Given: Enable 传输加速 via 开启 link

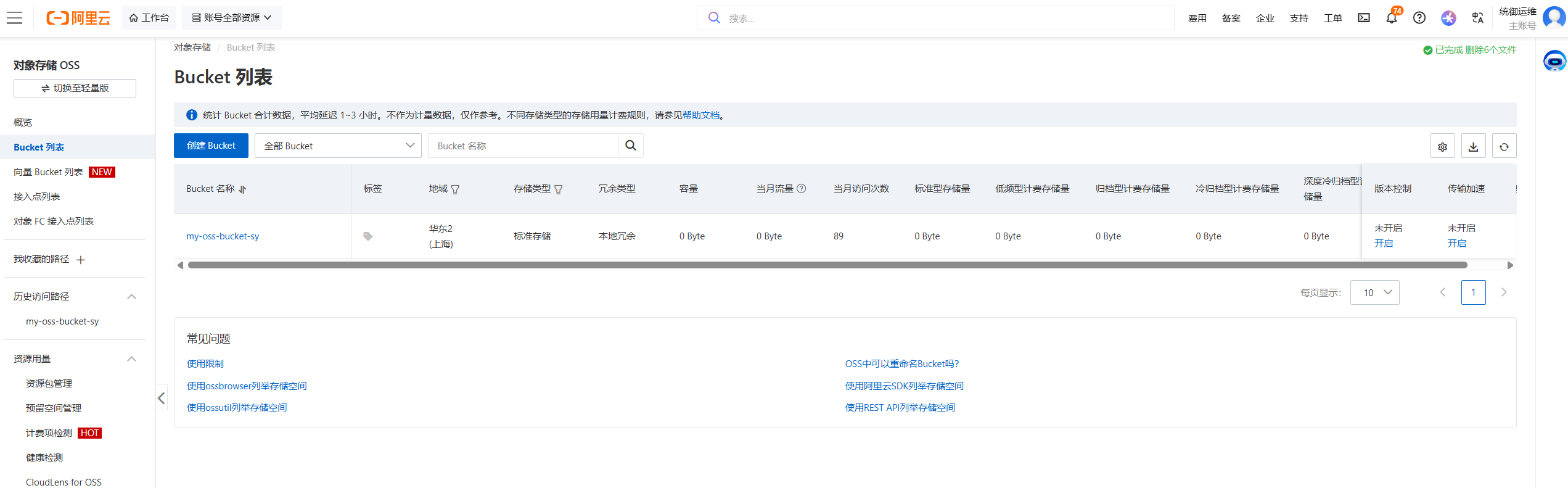Looking at the screenshot, I should [1457, 244].
